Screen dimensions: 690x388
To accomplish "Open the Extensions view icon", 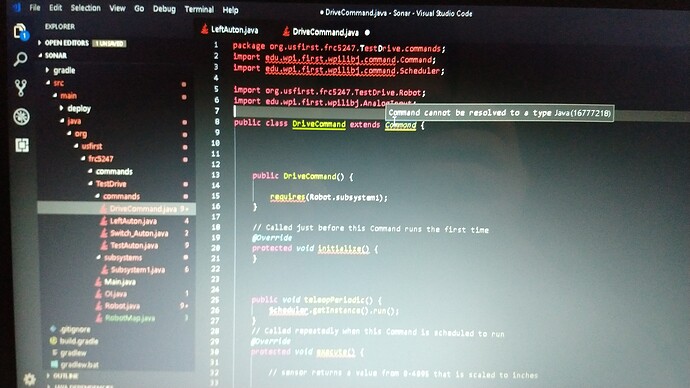I will [22, 145].
